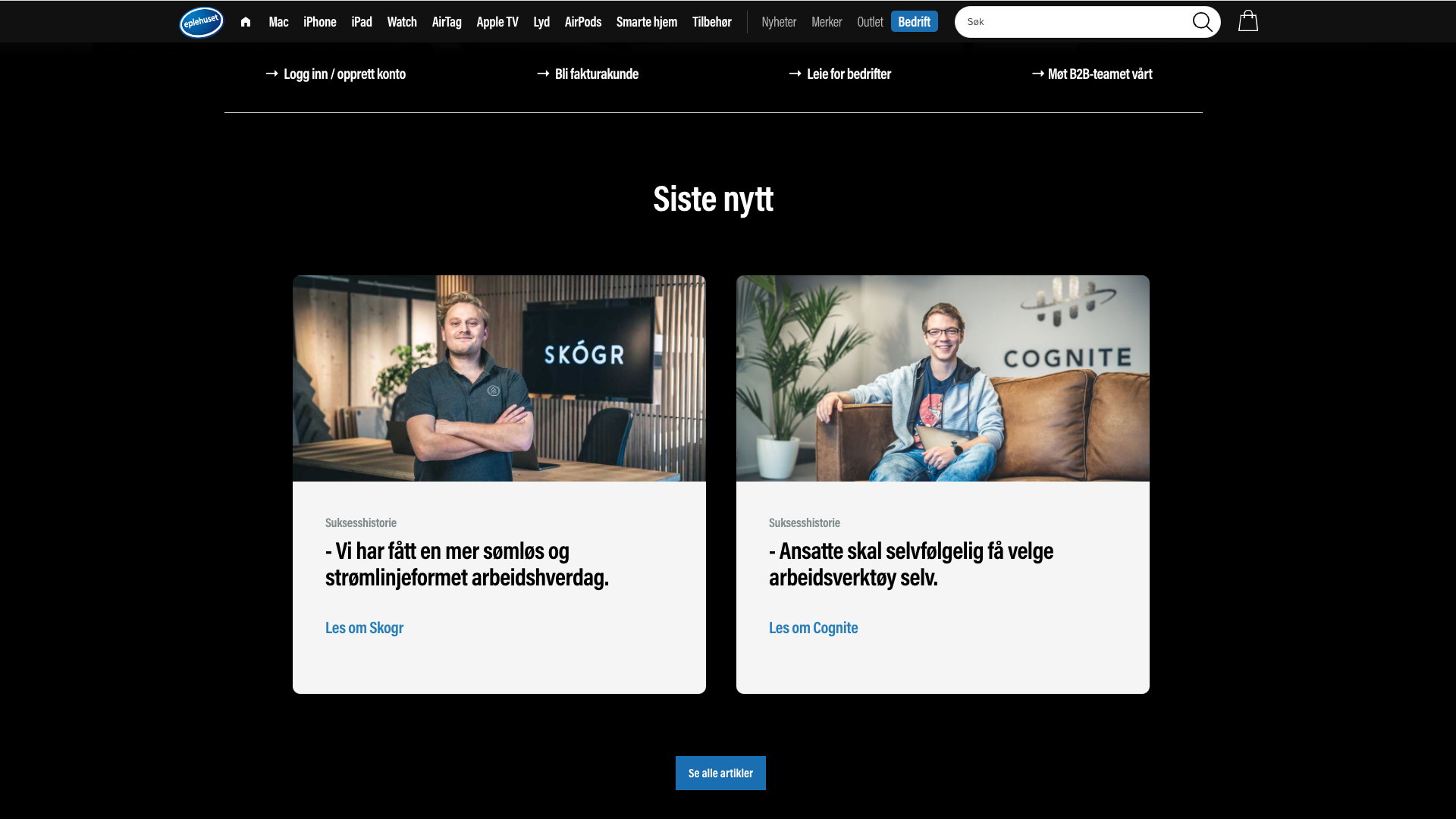Open the iPhone menu

click(320, 22)
